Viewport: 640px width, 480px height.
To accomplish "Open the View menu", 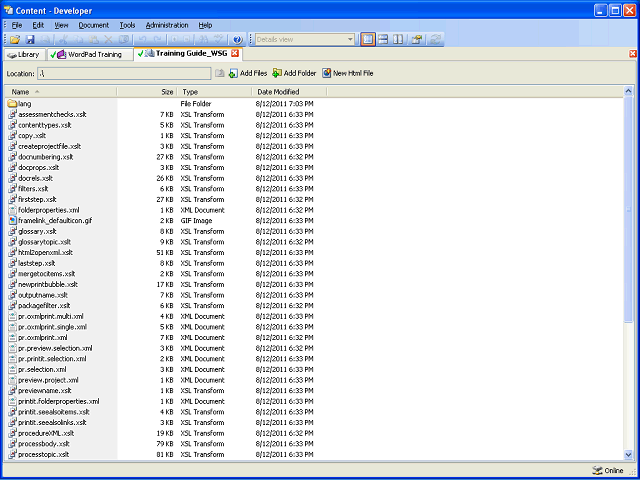I will point(61,25).
